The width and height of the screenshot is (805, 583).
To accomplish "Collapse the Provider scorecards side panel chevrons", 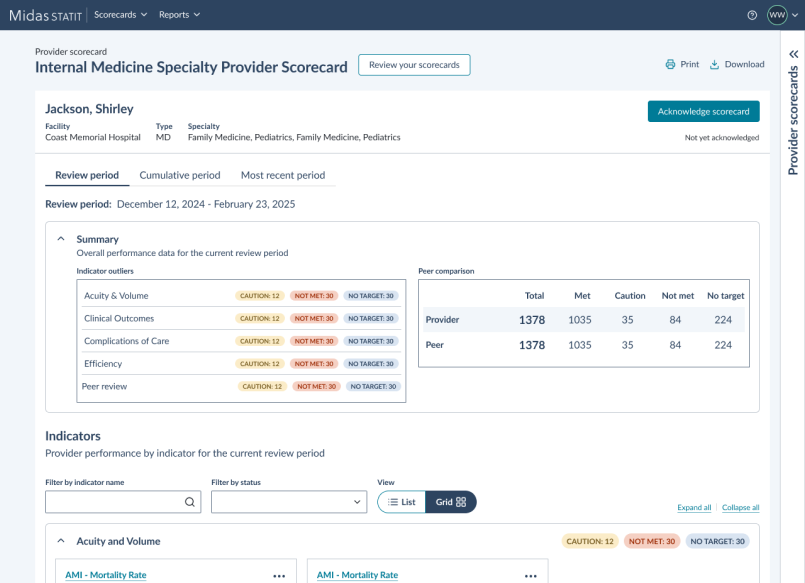I will (793, 54).
